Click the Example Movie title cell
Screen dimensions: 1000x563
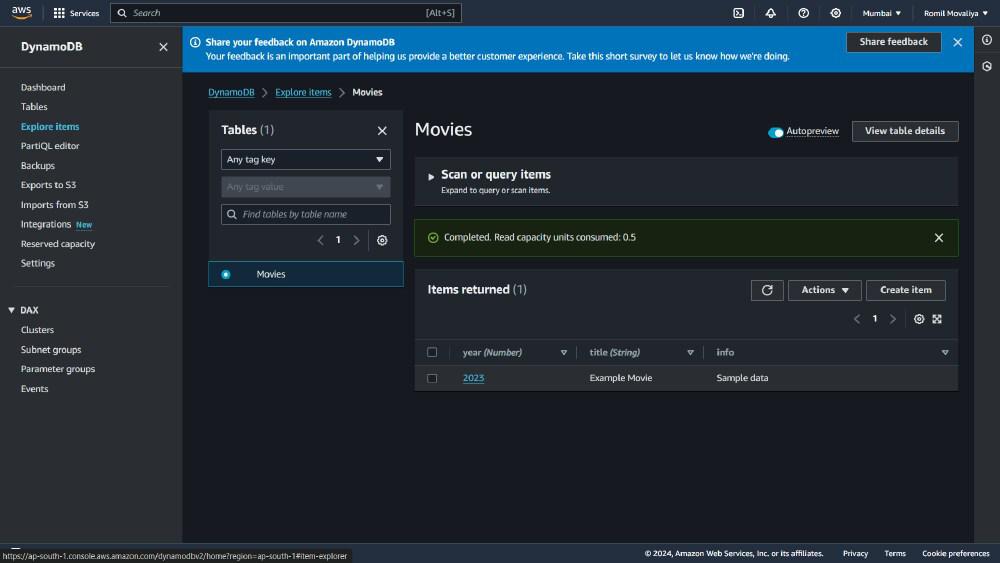pos(621,378)
